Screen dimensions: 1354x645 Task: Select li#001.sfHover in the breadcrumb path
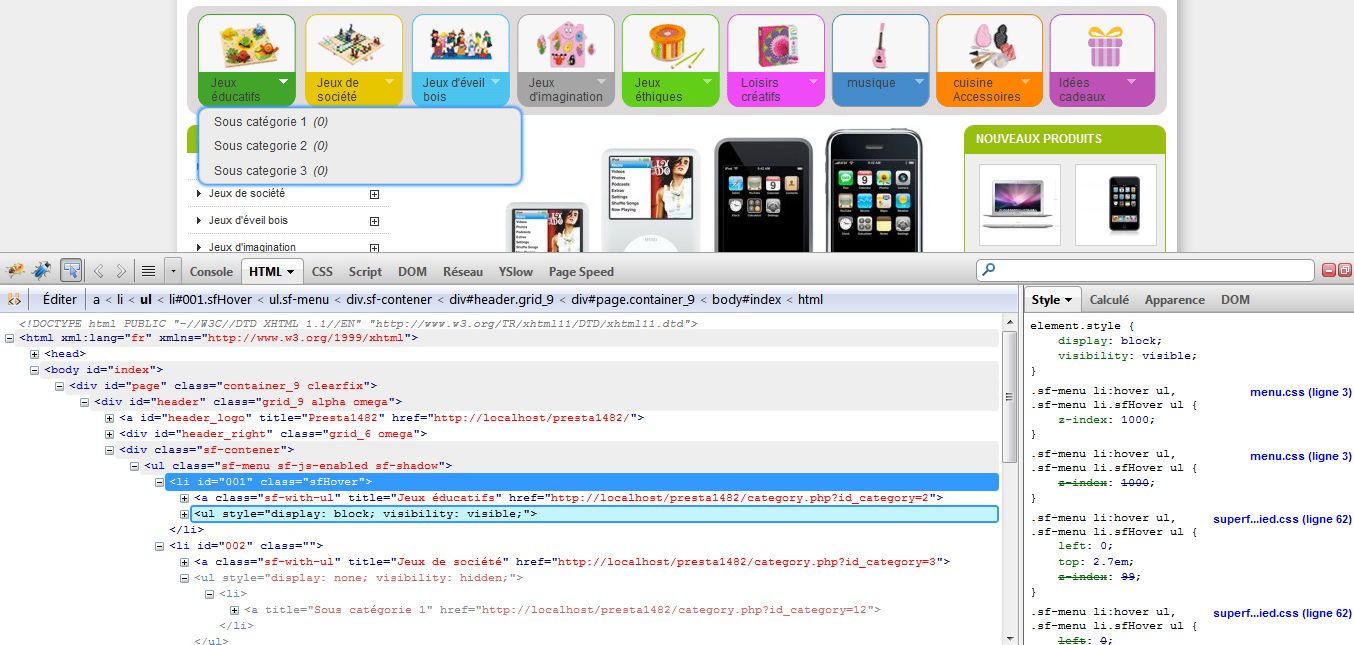(x=208, y=299)
